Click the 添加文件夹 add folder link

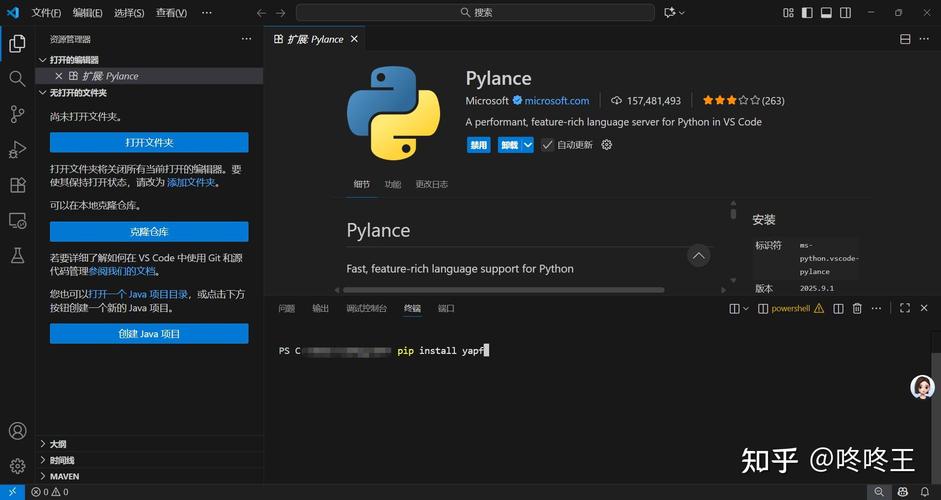[190, 182]
